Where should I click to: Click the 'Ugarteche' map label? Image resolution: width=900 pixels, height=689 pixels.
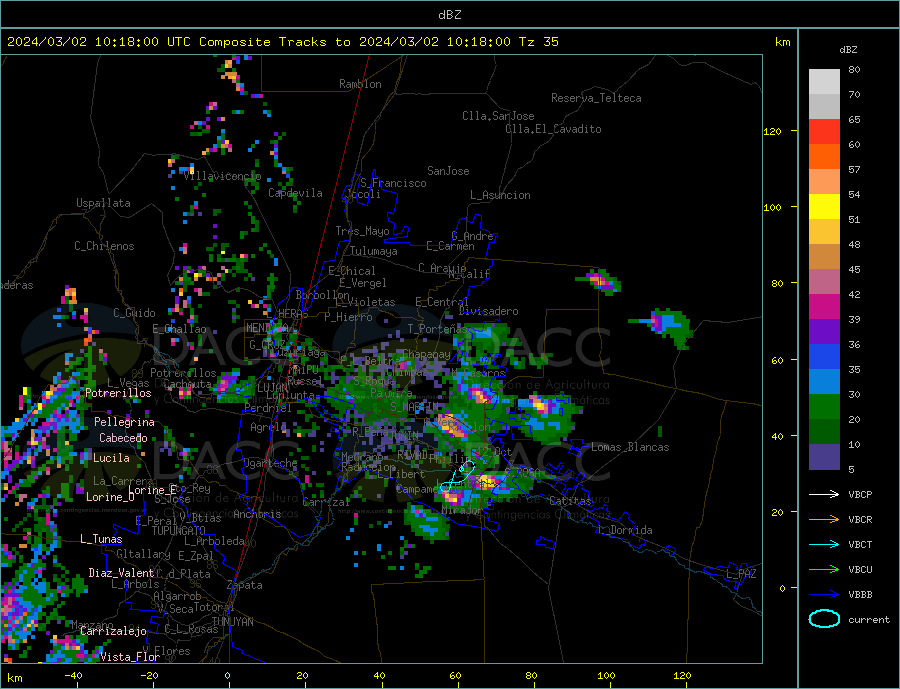pos(271,463)
